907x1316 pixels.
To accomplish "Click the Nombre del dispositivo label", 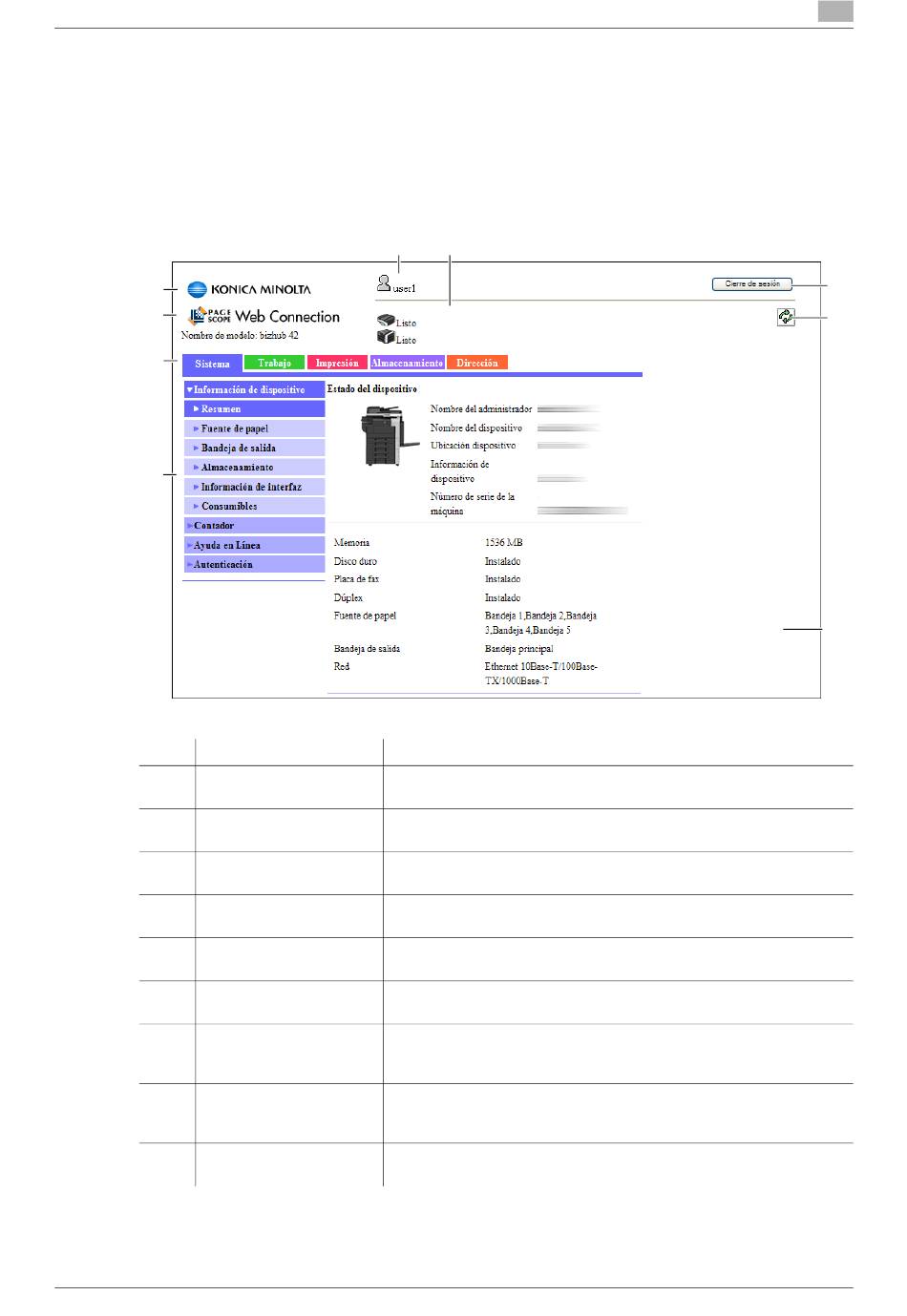I will click(476, 428).
